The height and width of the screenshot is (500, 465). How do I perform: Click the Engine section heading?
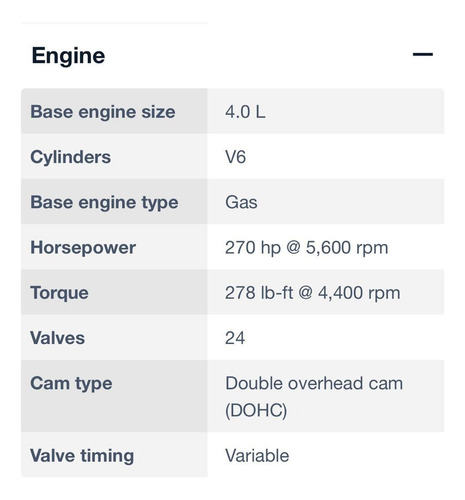(68, 55)
